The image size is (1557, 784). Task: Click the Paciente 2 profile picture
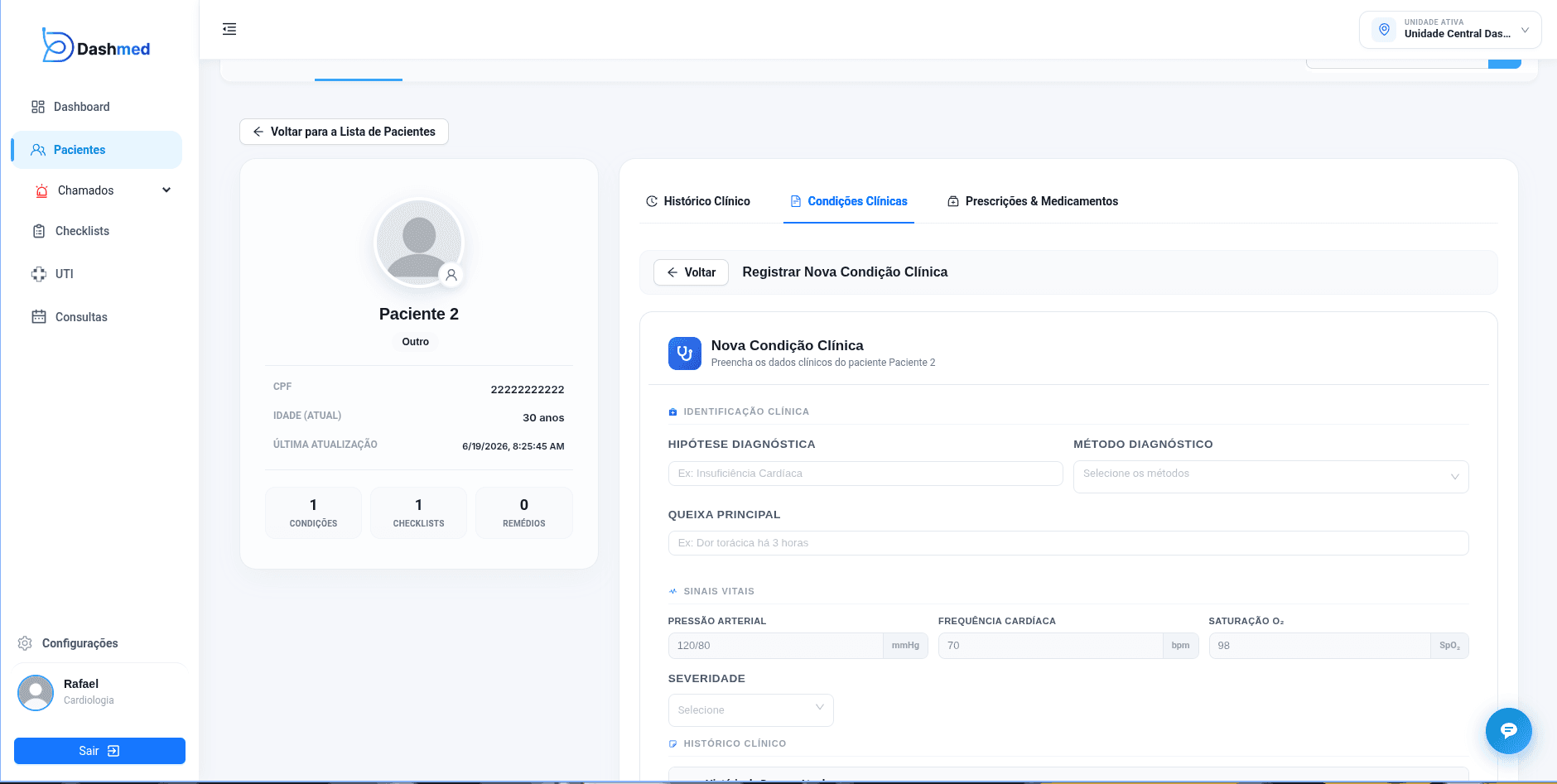[x=419, y=243]
